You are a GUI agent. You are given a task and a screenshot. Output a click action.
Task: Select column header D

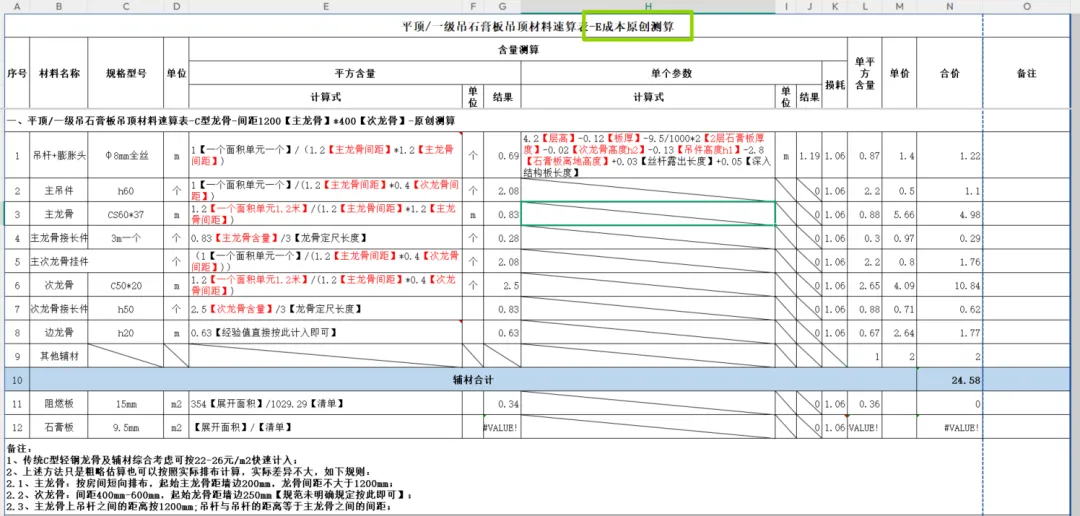[x=176, y=6]
